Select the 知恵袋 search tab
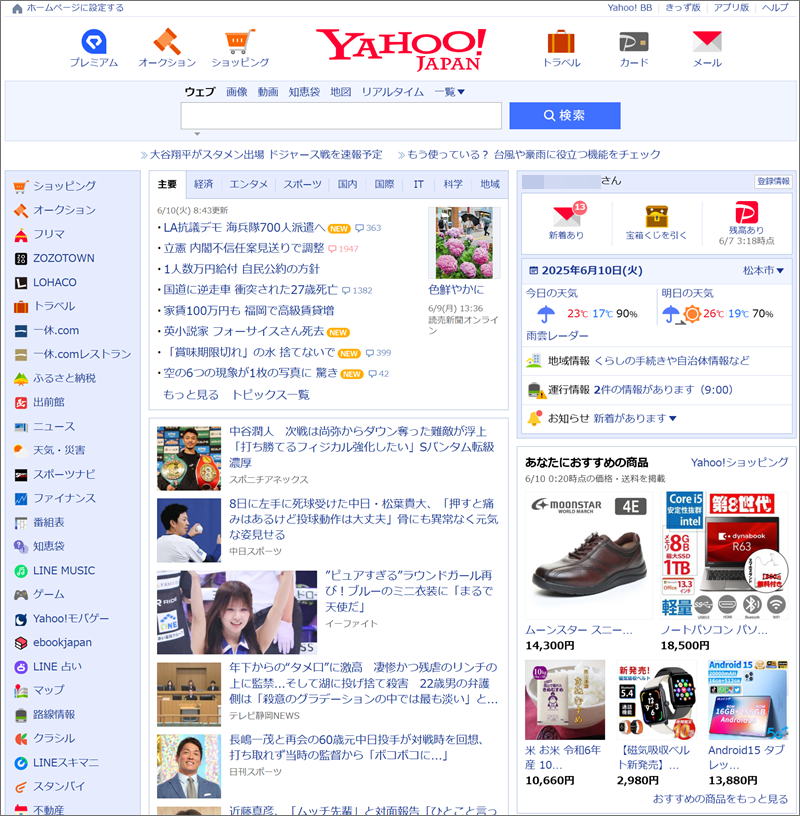The image size is (800, 816). [304, 92]
